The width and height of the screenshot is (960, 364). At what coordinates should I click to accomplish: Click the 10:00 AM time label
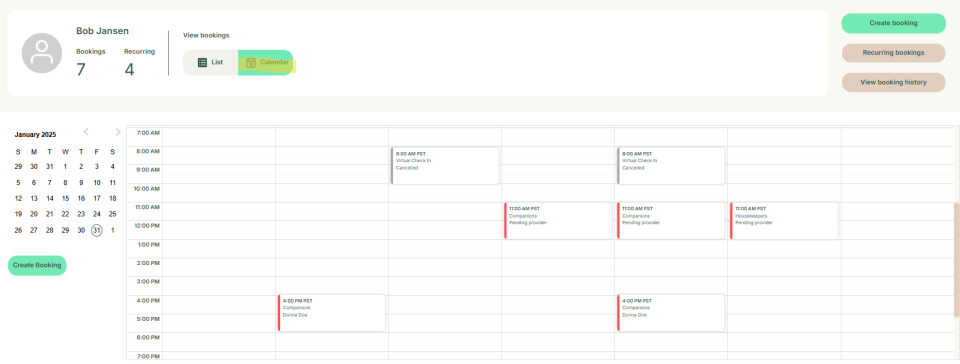pos(146,188)
